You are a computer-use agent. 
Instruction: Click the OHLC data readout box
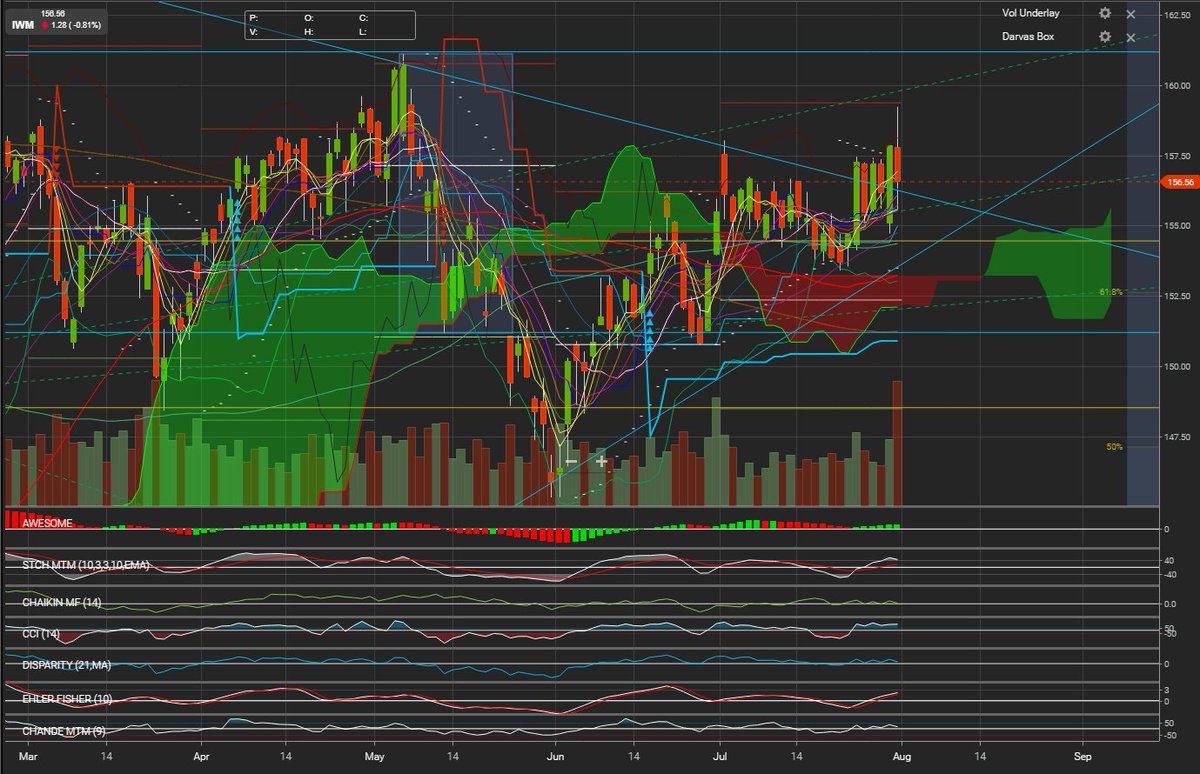(x=329, y=25)
